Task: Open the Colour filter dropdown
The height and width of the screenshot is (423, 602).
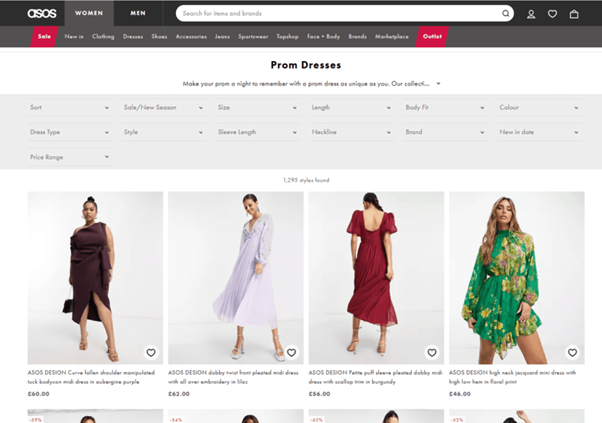Action: coord(539,107)
